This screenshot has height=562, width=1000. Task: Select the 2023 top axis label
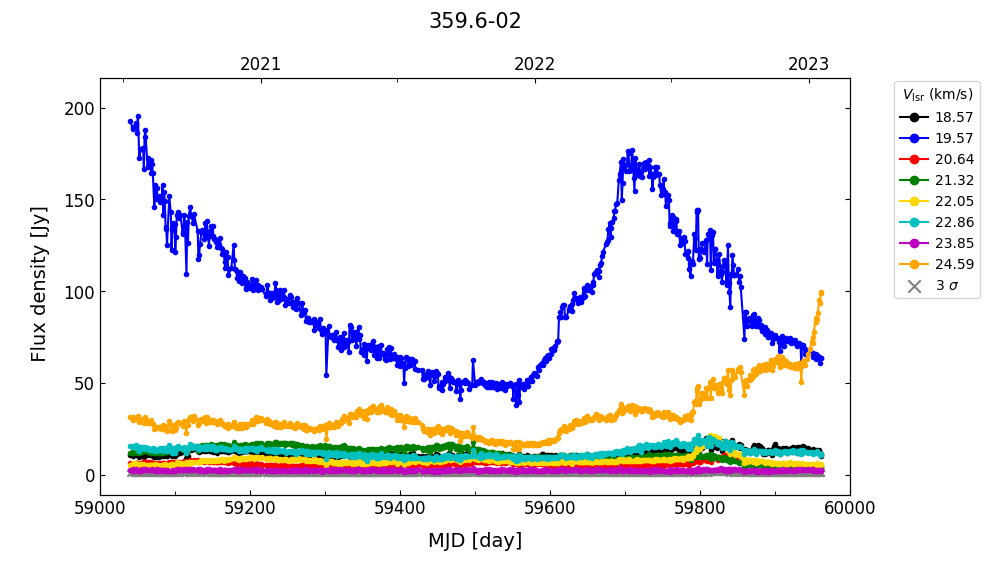pos(808,64)
